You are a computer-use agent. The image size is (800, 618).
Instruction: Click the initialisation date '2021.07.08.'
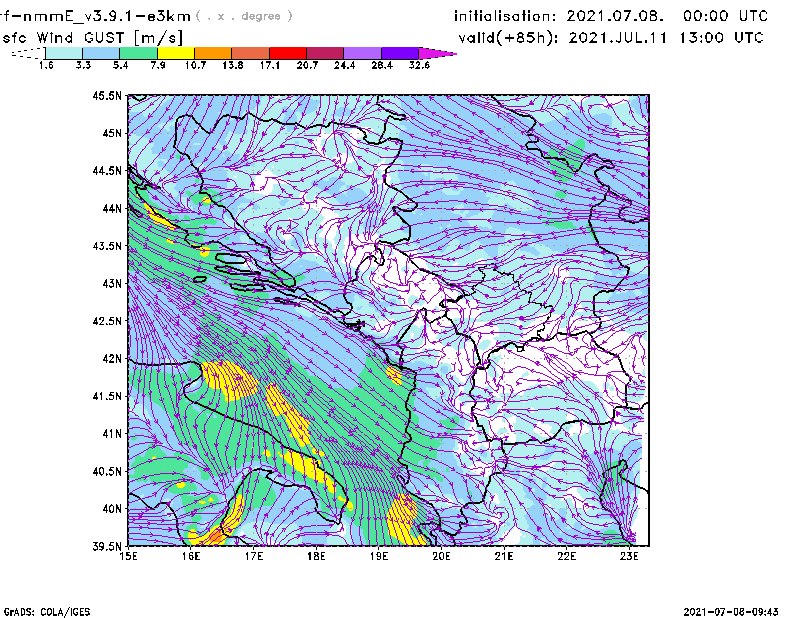point(615,16)
